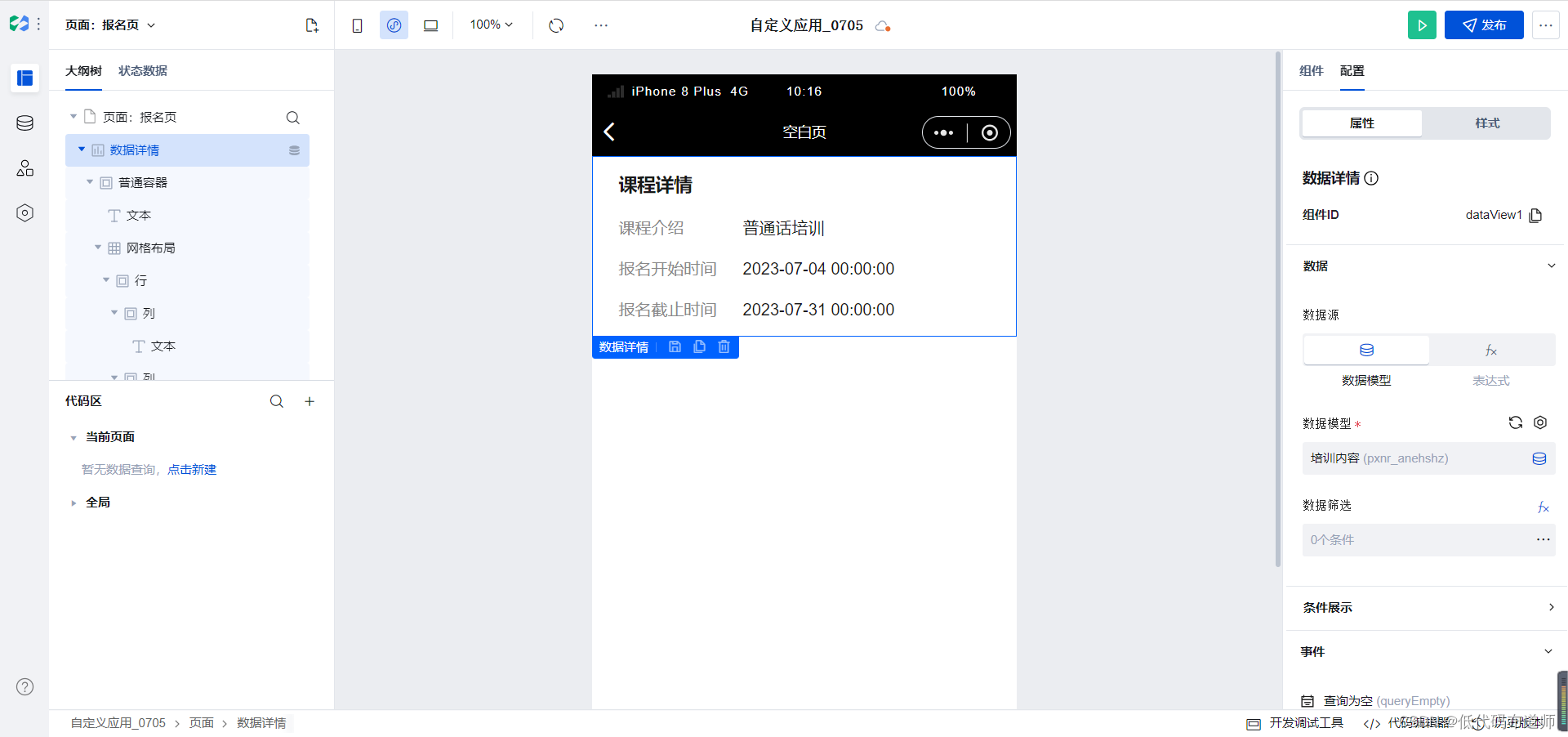Select the 属性 segment

click(x=1361, y=123)
